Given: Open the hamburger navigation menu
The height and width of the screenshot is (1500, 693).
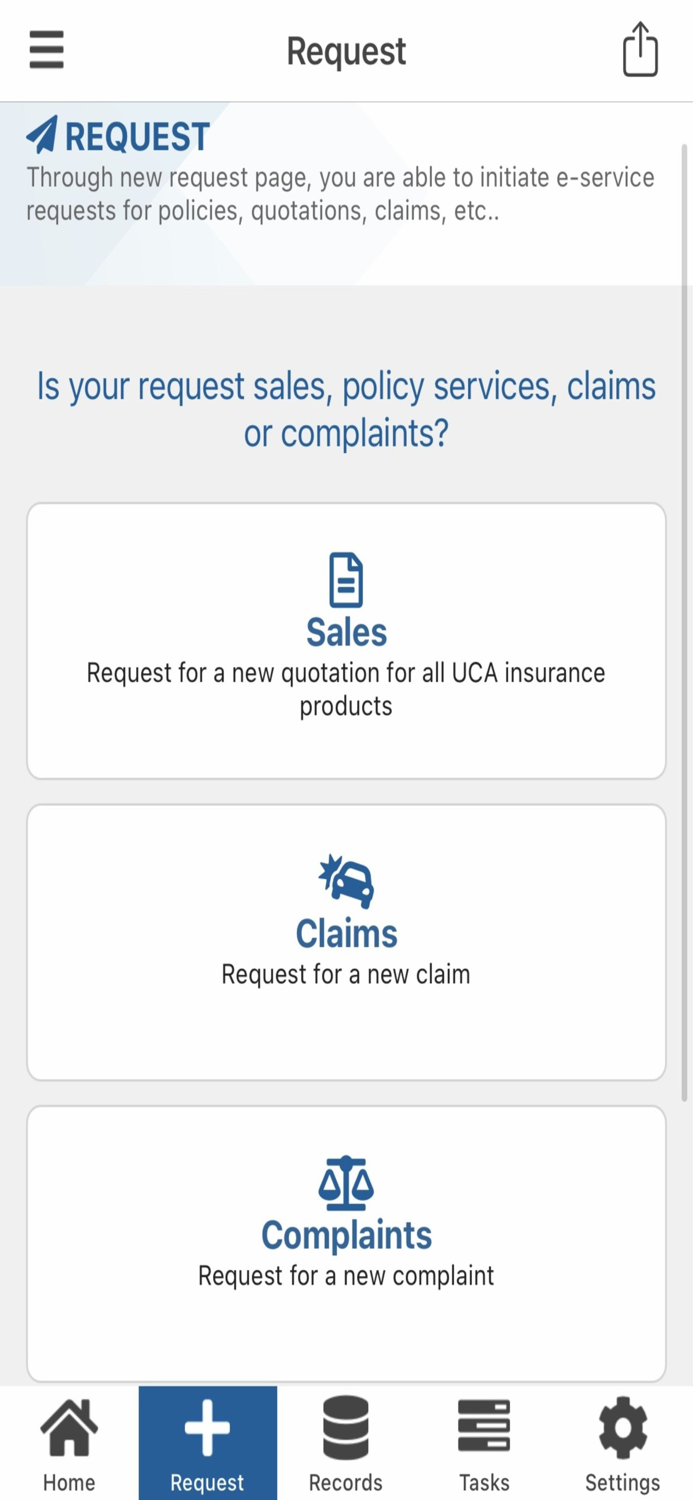Looking at the screenshot, I should pyautogui.click(x=45, y=50).
